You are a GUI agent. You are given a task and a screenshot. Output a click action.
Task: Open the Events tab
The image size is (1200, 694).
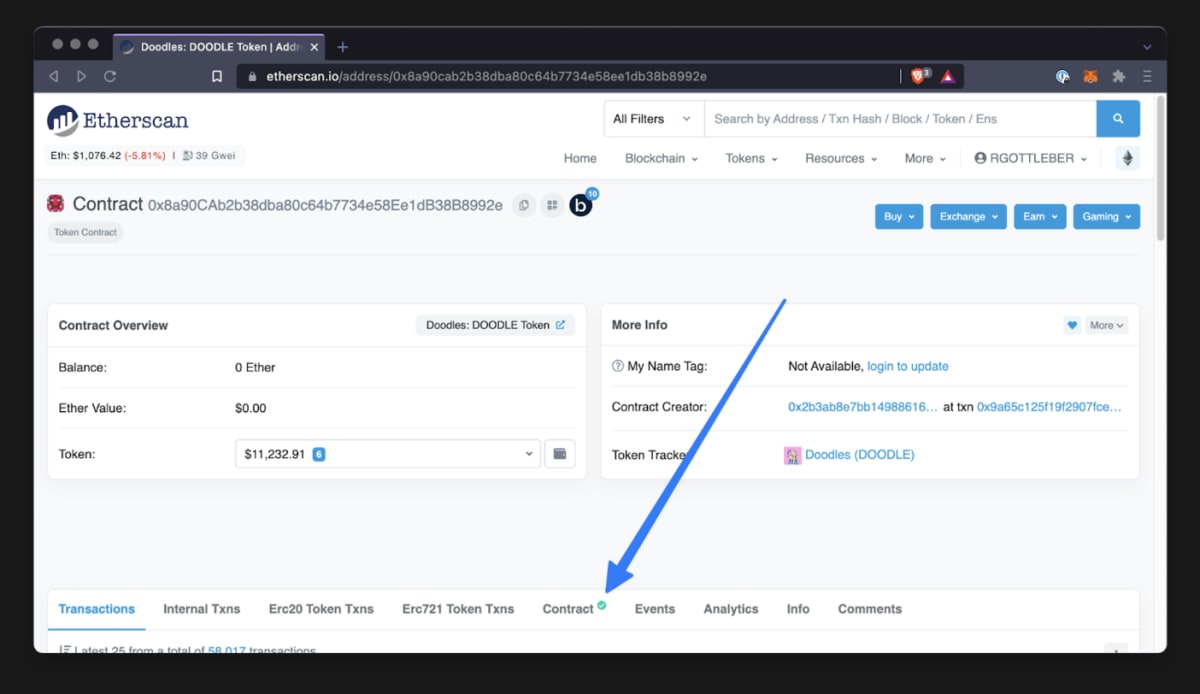[x=655, y=609]
